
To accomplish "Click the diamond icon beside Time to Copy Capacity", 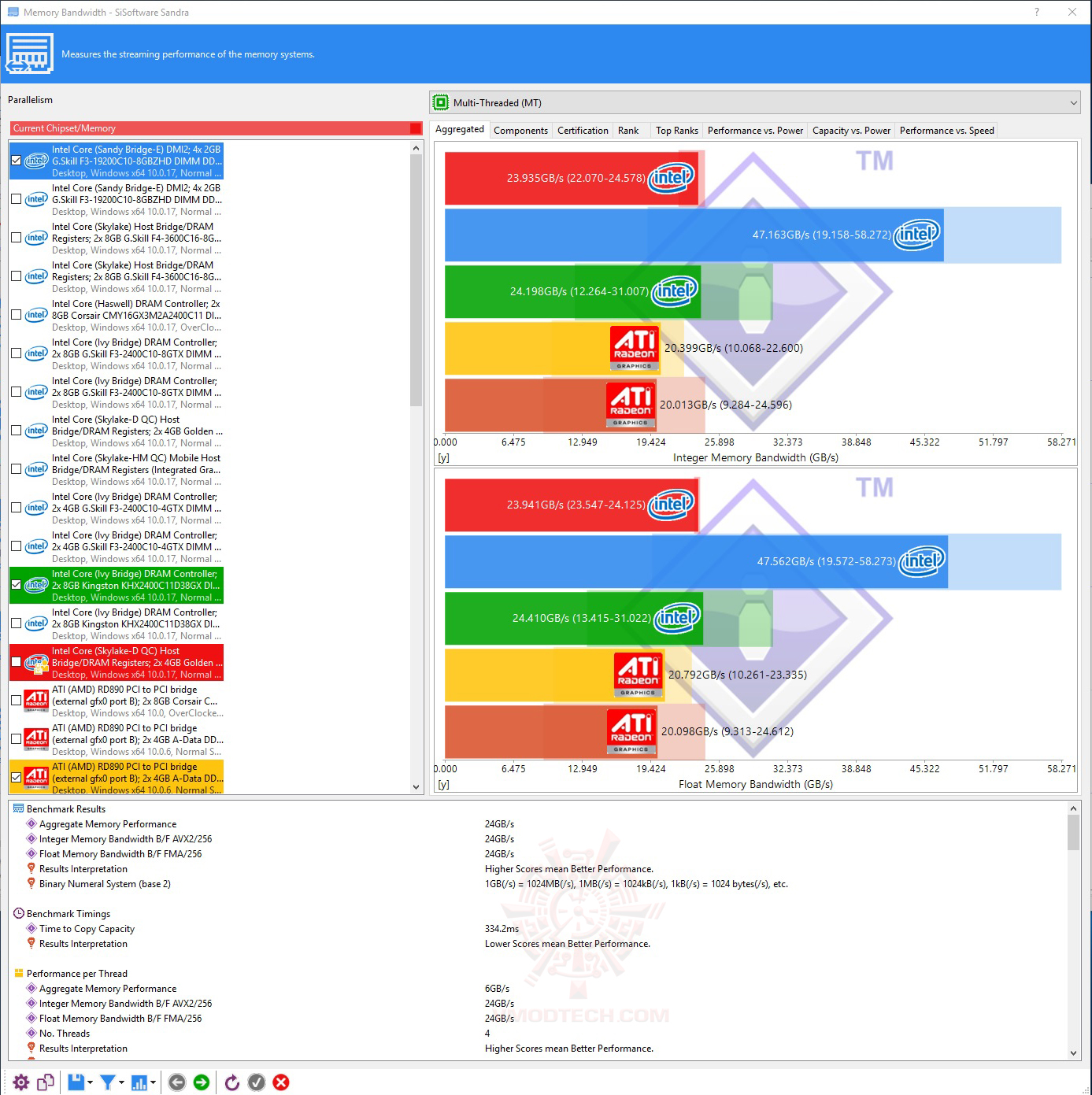I will [x=31, y=928].
